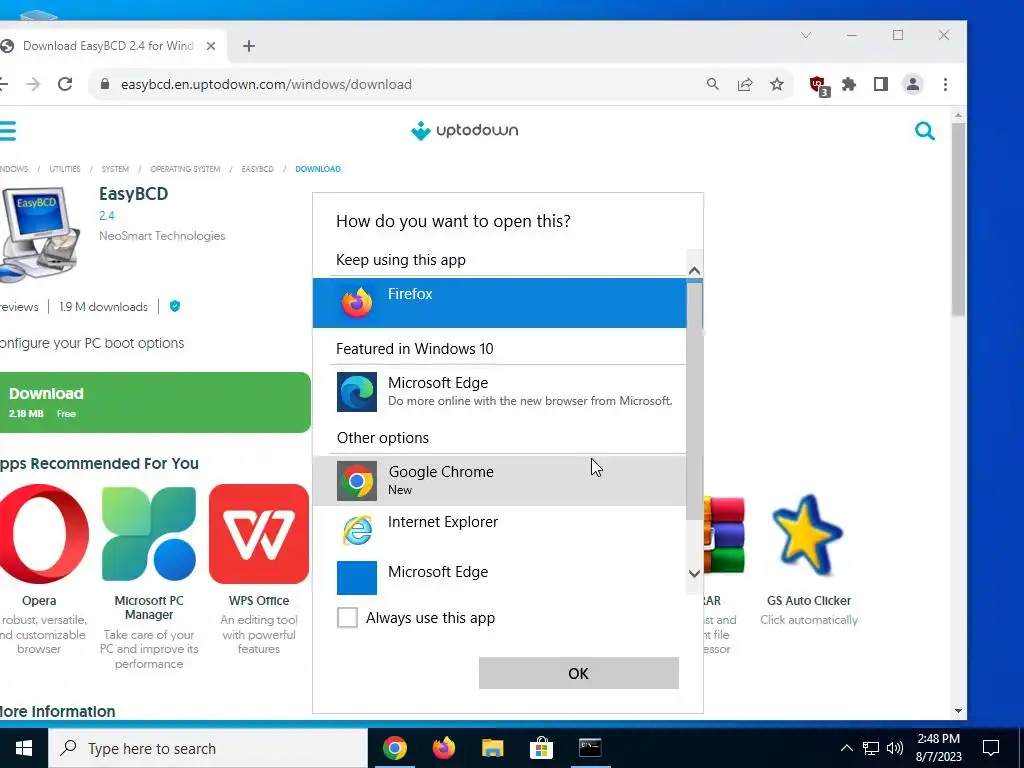Viewport: 1024px width, 768px height.
Task: Click the taskbar search box
Action: (x=208, y=748)
